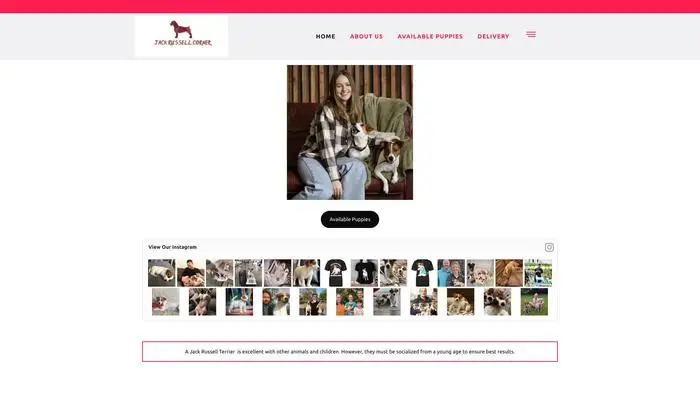Navigate to Available Puppies in the menu
The image size is (700, 394).
(430, 37)
